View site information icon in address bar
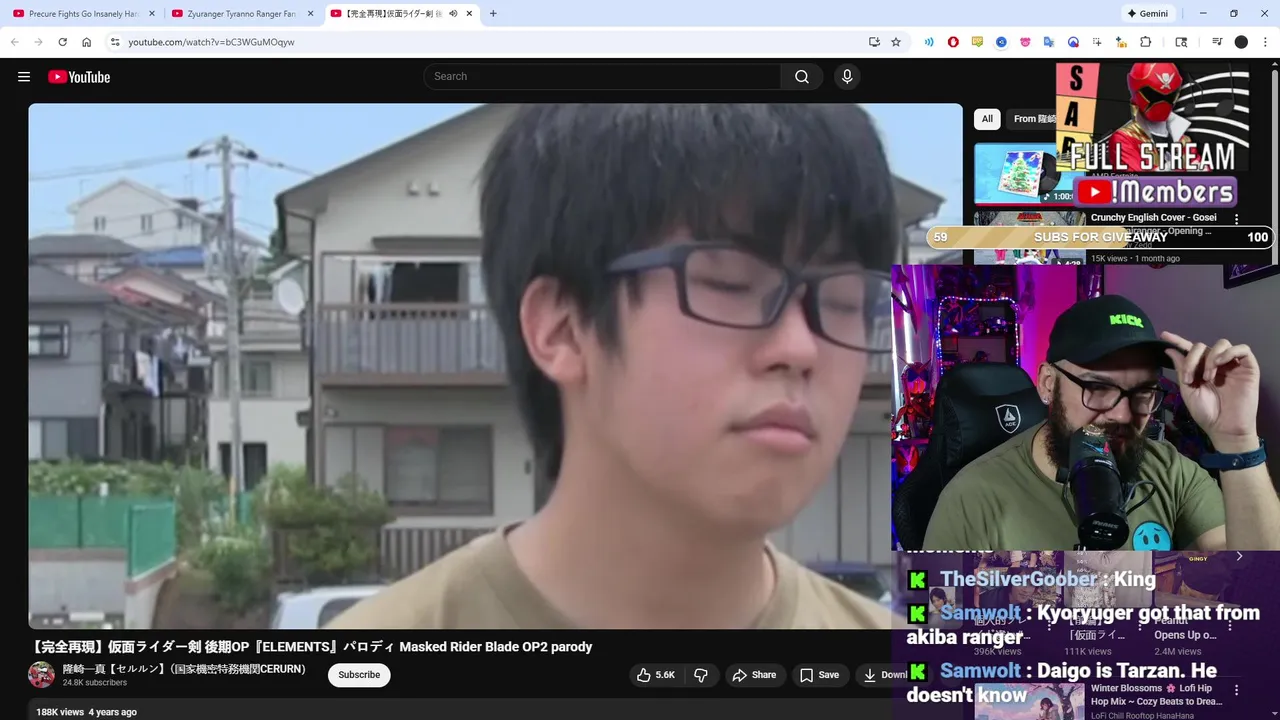 coord(115,42)
